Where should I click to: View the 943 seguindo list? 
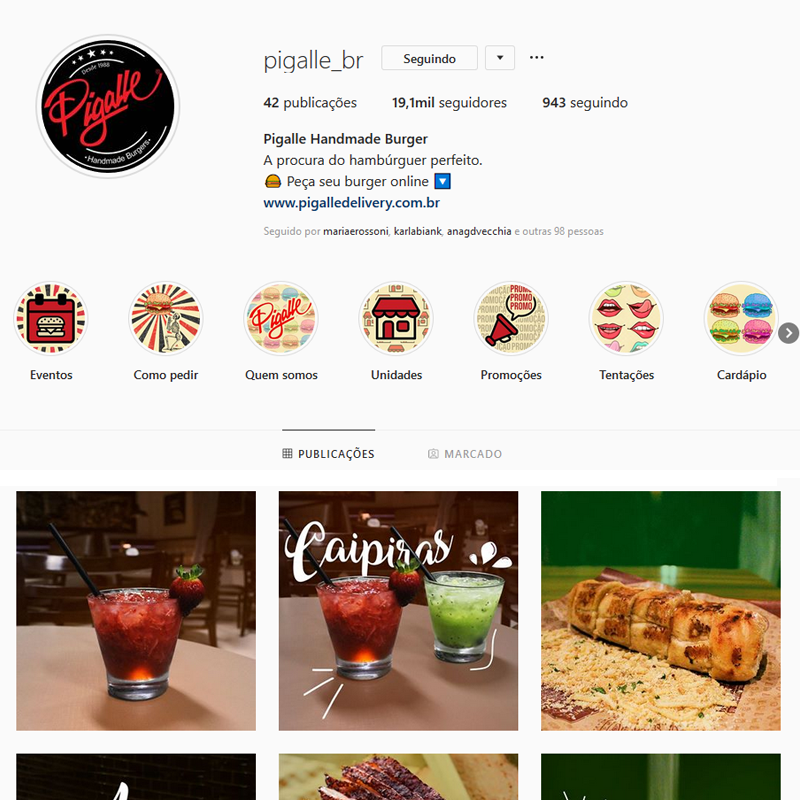click(585, 103)
